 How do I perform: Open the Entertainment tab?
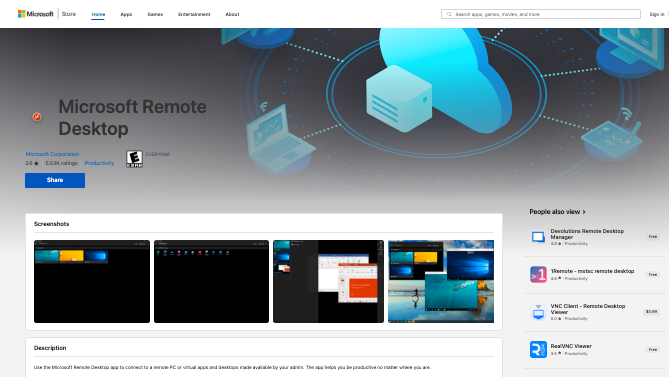click(194, 14)
